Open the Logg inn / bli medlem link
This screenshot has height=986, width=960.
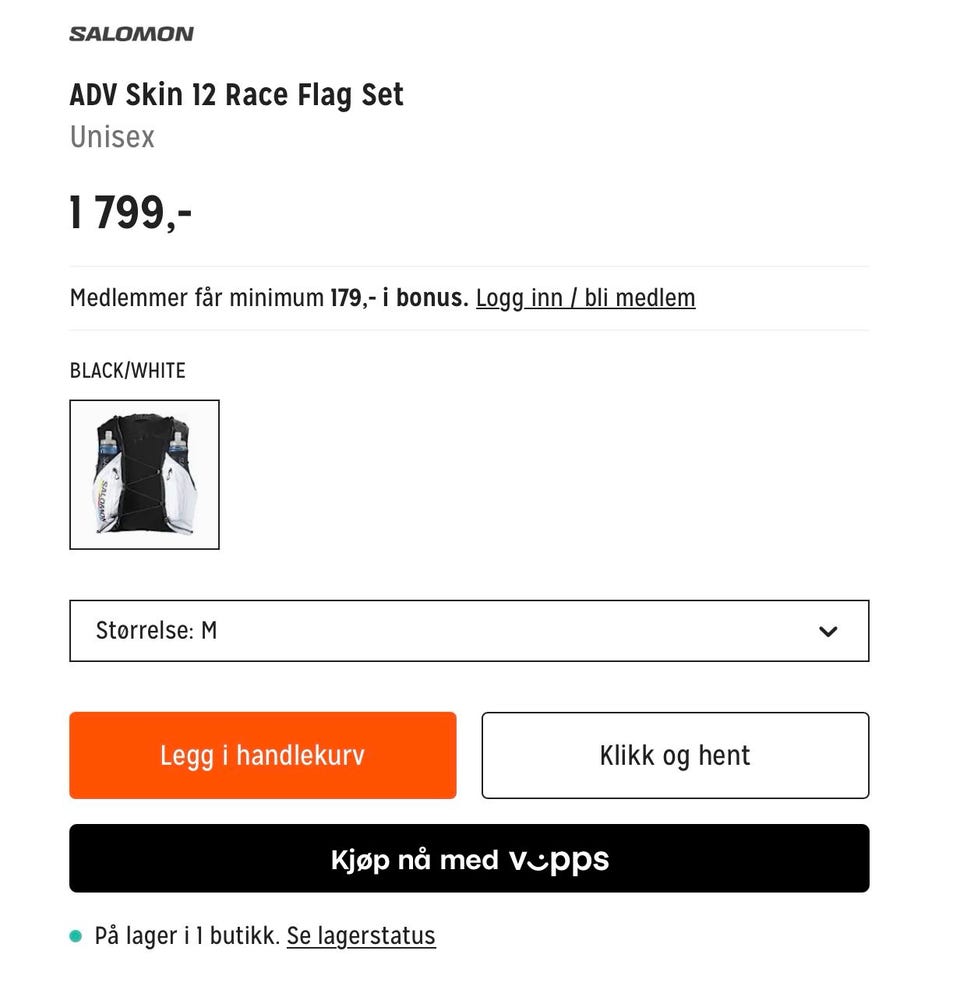[x=585, y=298]
